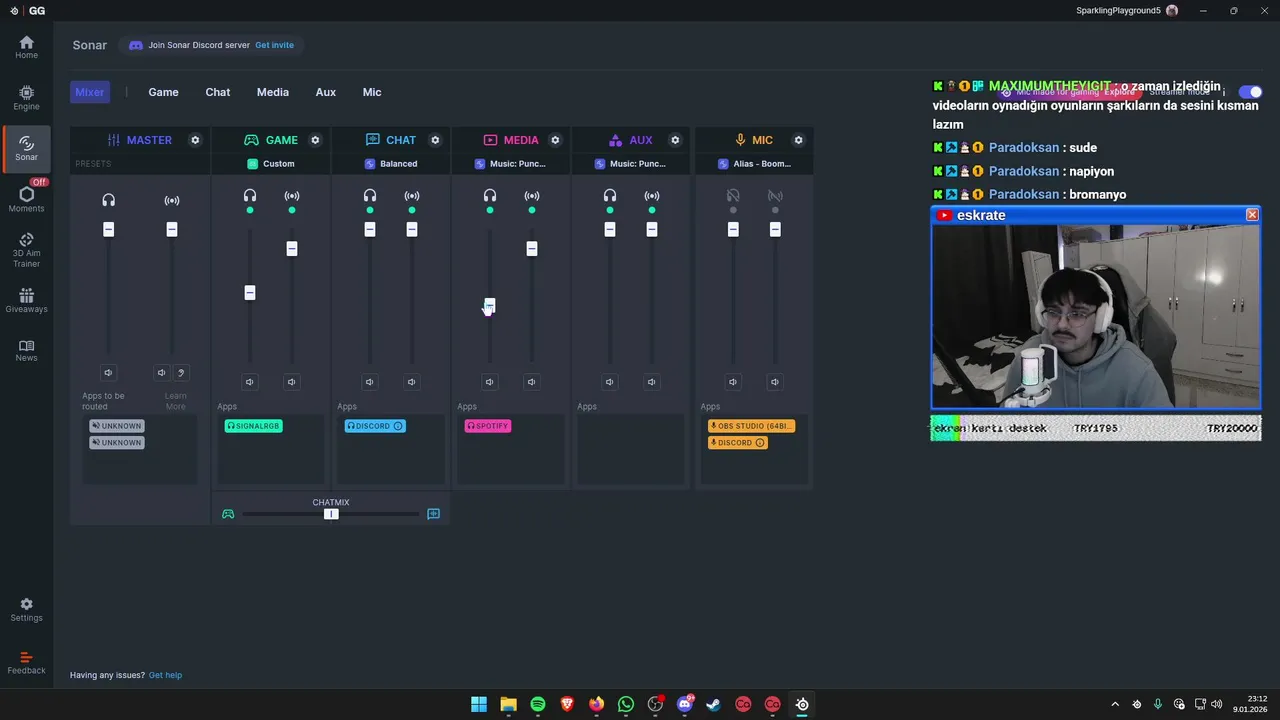Click the GAME headphone volume fader
Viewport: 1280px width, 720px height.
pos(250,293)
